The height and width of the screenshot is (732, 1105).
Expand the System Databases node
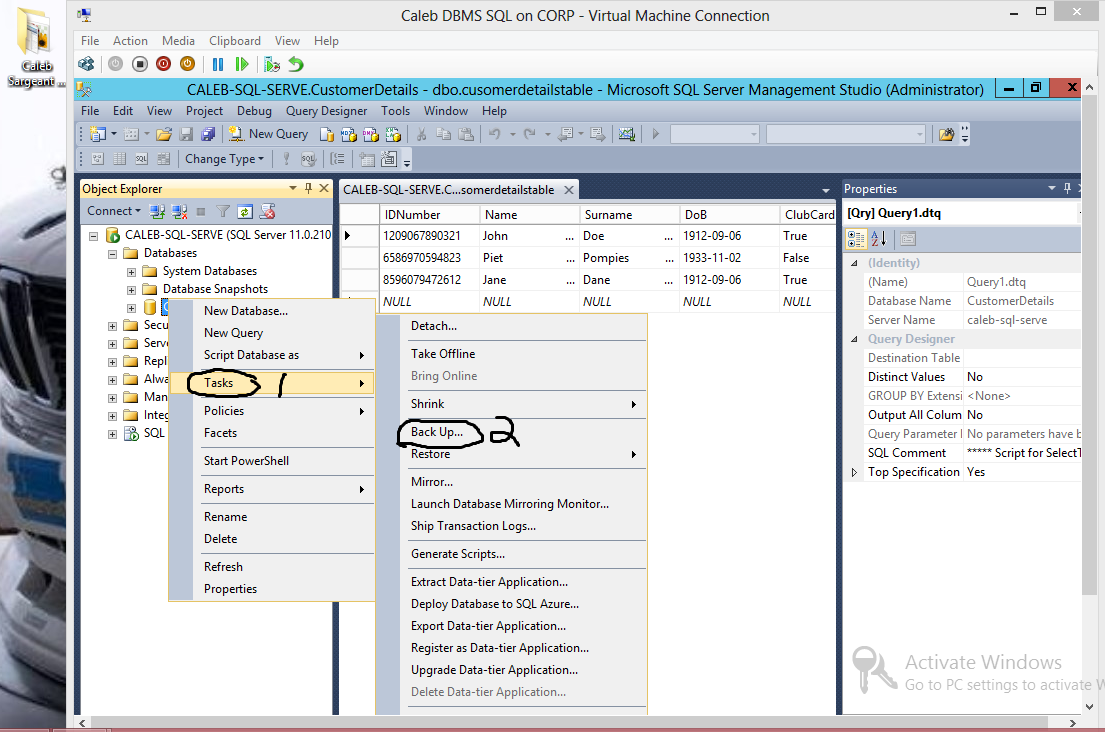tap(131, 272)
